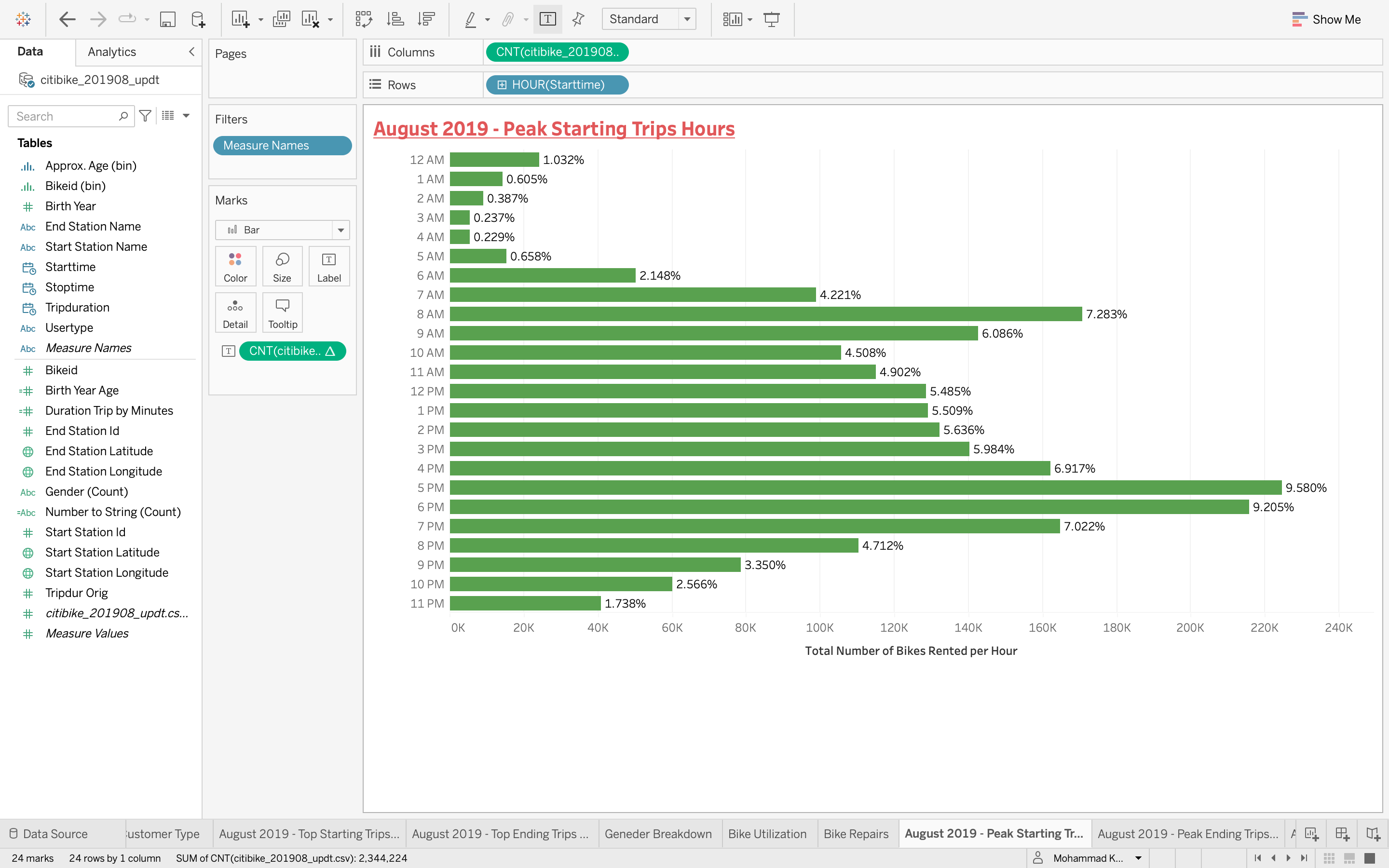Viewport: 1389px width, 868px height.
Task: Collapse the Data pane with chevron
Action: coord(191,52)
